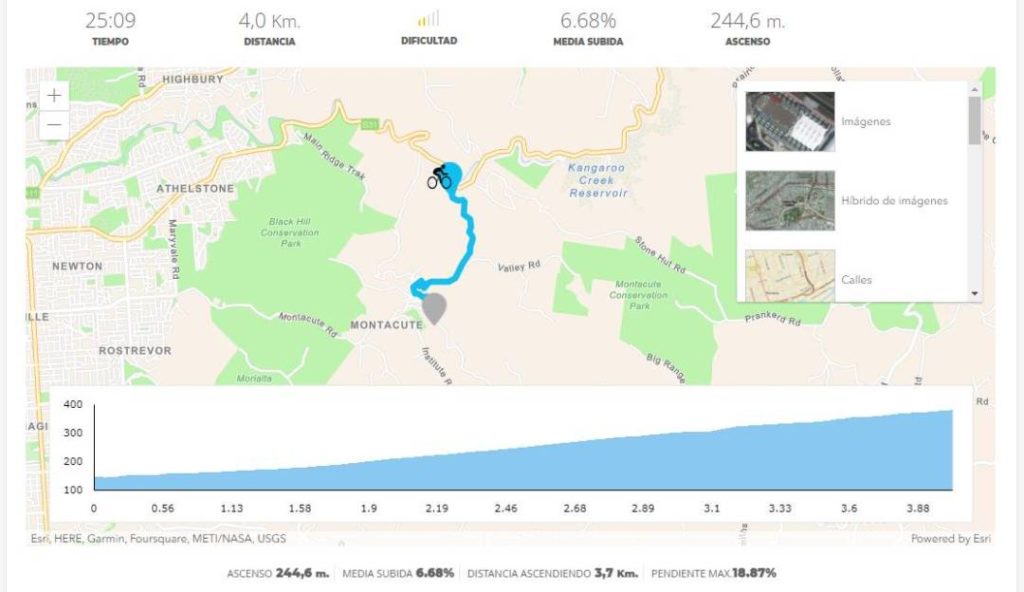The width and height of the screenshot is (1024, 592).
Task: Click the grey destination pin near Montacute
Action: point(434,308)
